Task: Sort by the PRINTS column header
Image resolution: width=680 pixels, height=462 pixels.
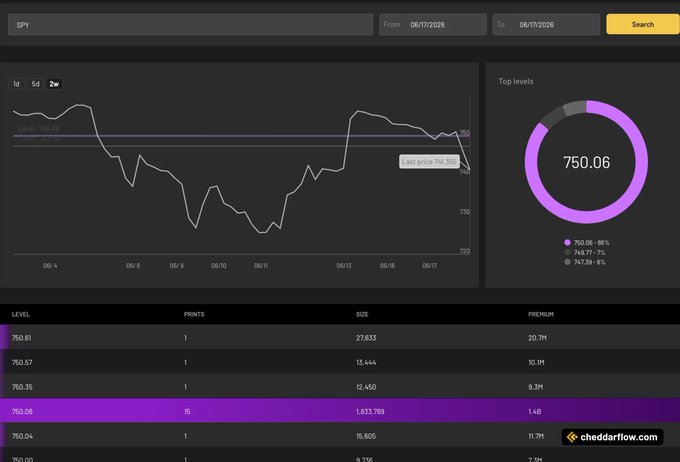Action: pos(194,315)
